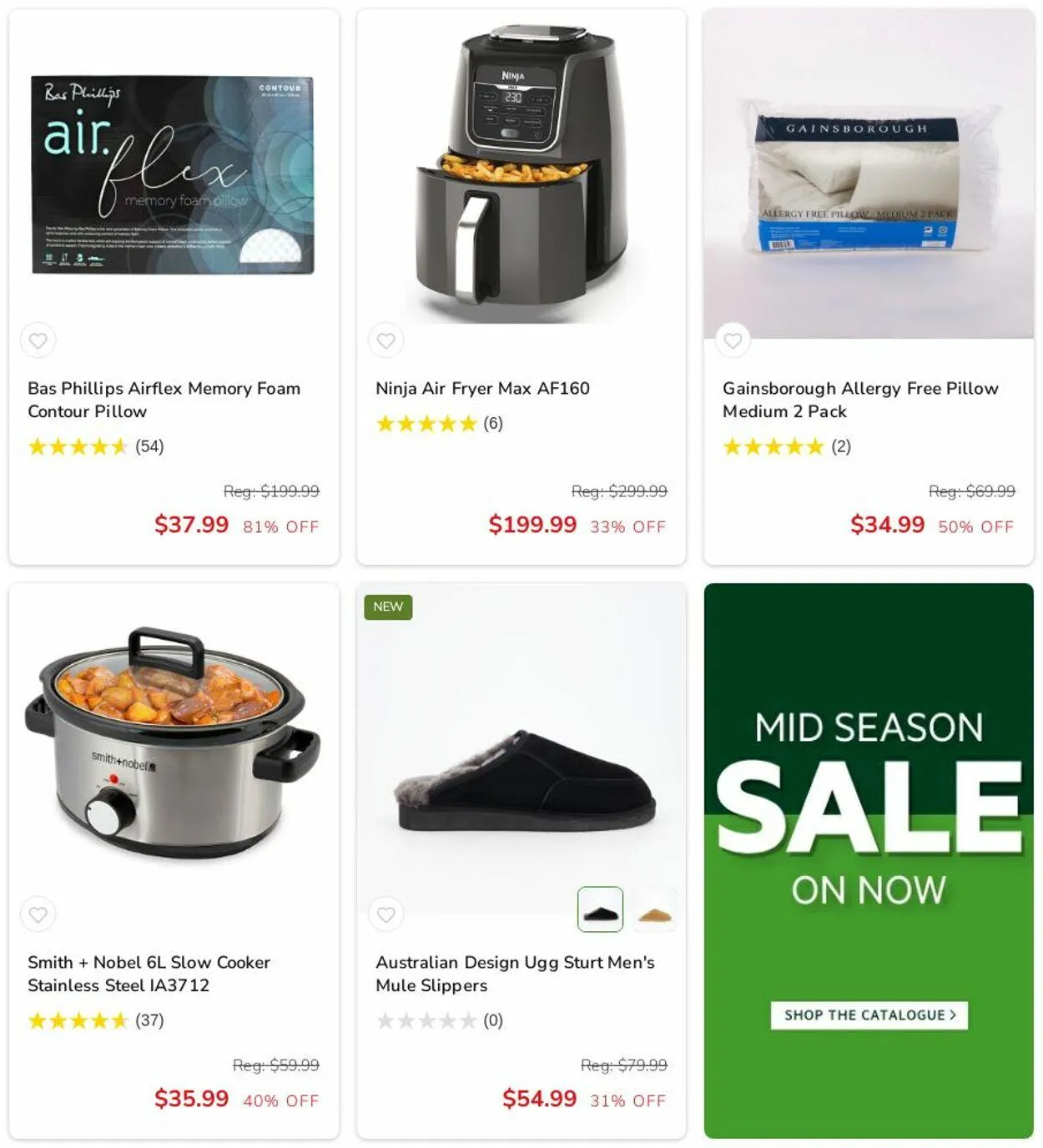Click the NEW badge on slippers
This screenshot has width=1043, height=1148.
click(388, 607)
